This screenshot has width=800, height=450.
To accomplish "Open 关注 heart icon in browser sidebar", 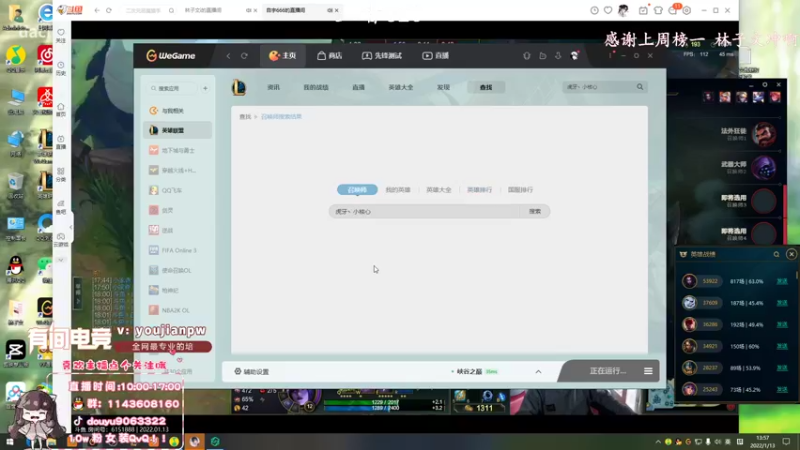I will tap(61, 35).
